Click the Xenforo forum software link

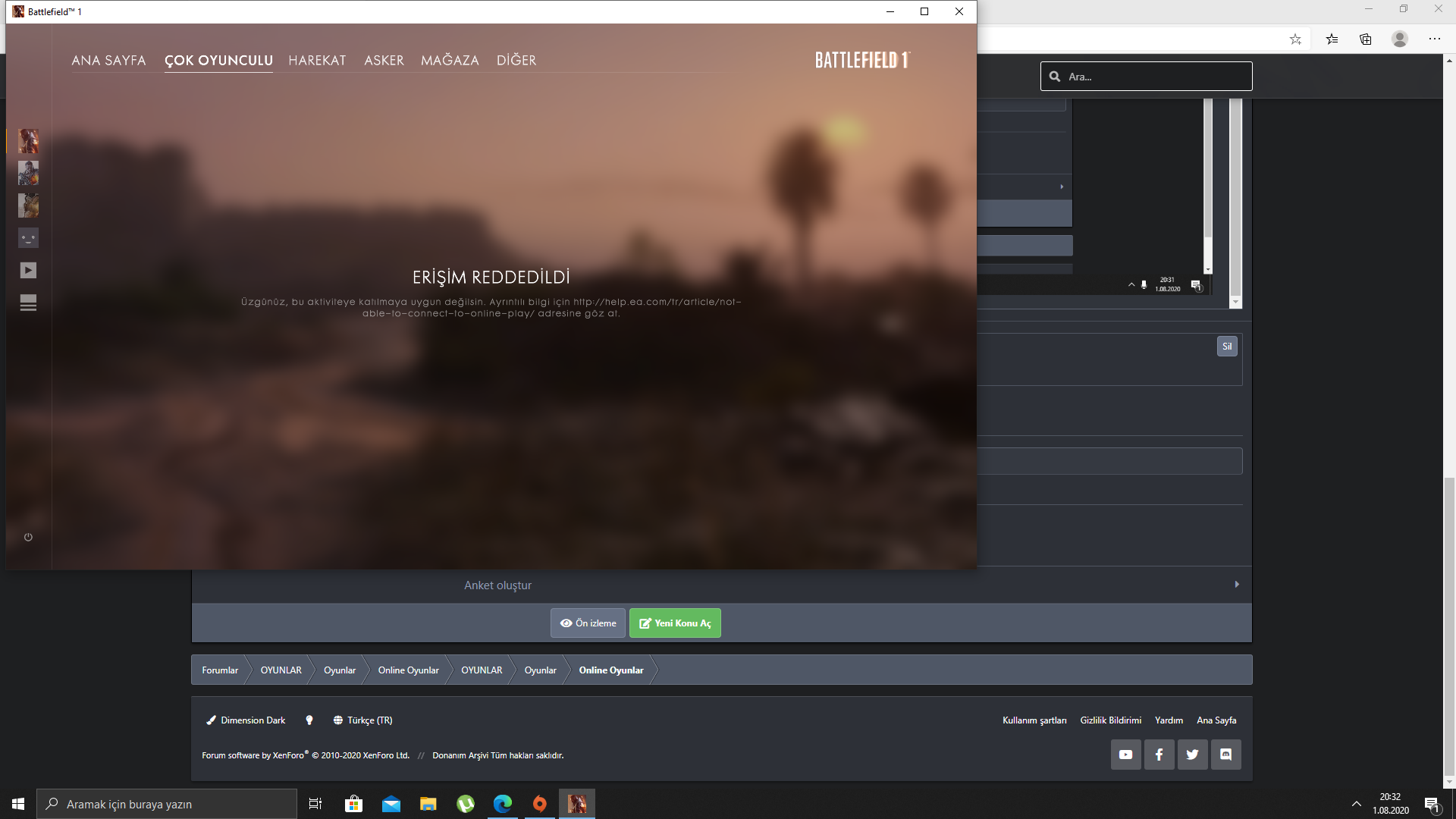305,755
